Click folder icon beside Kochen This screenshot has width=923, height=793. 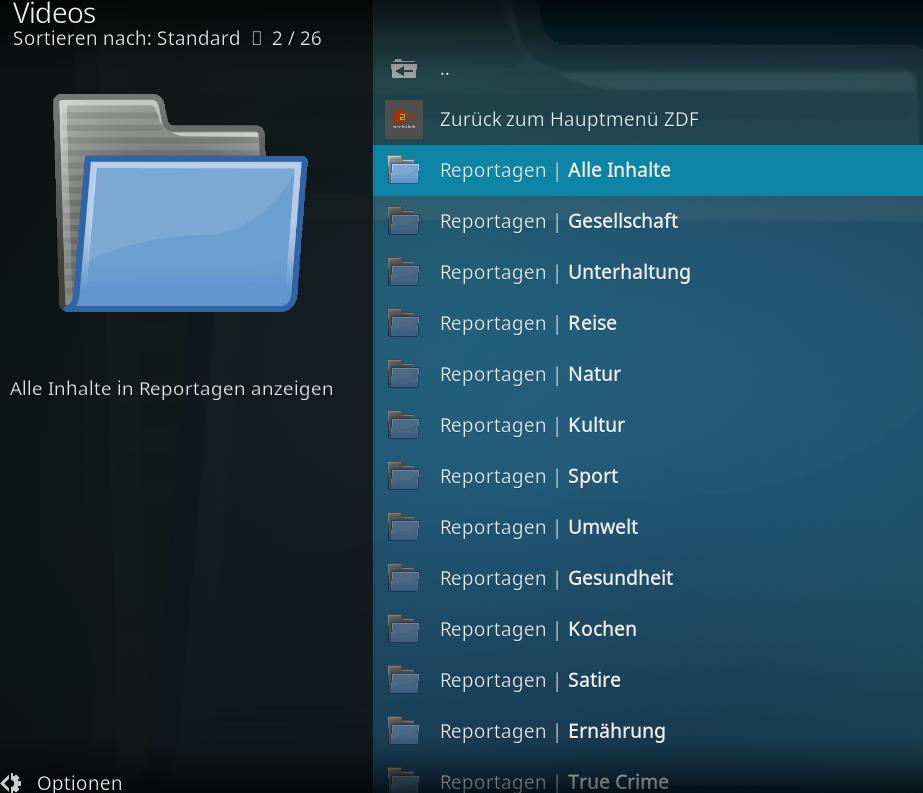pos(404,629)
